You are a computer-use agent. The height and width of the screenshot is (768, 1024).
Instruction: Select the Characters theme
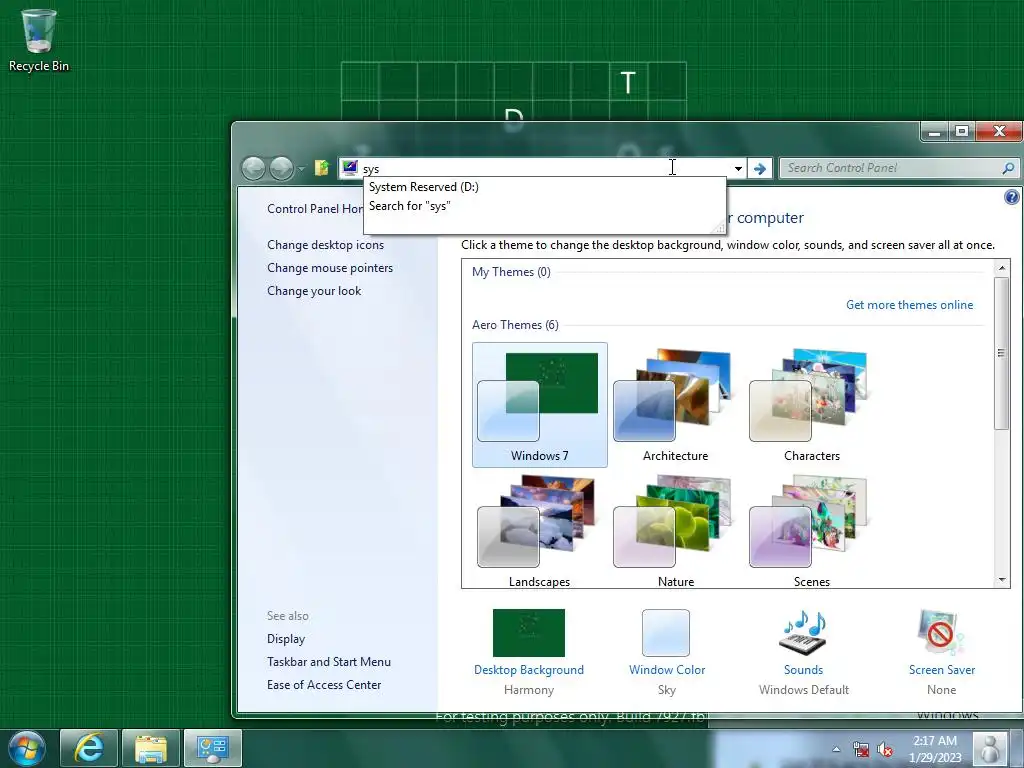(x=812, y=405)
